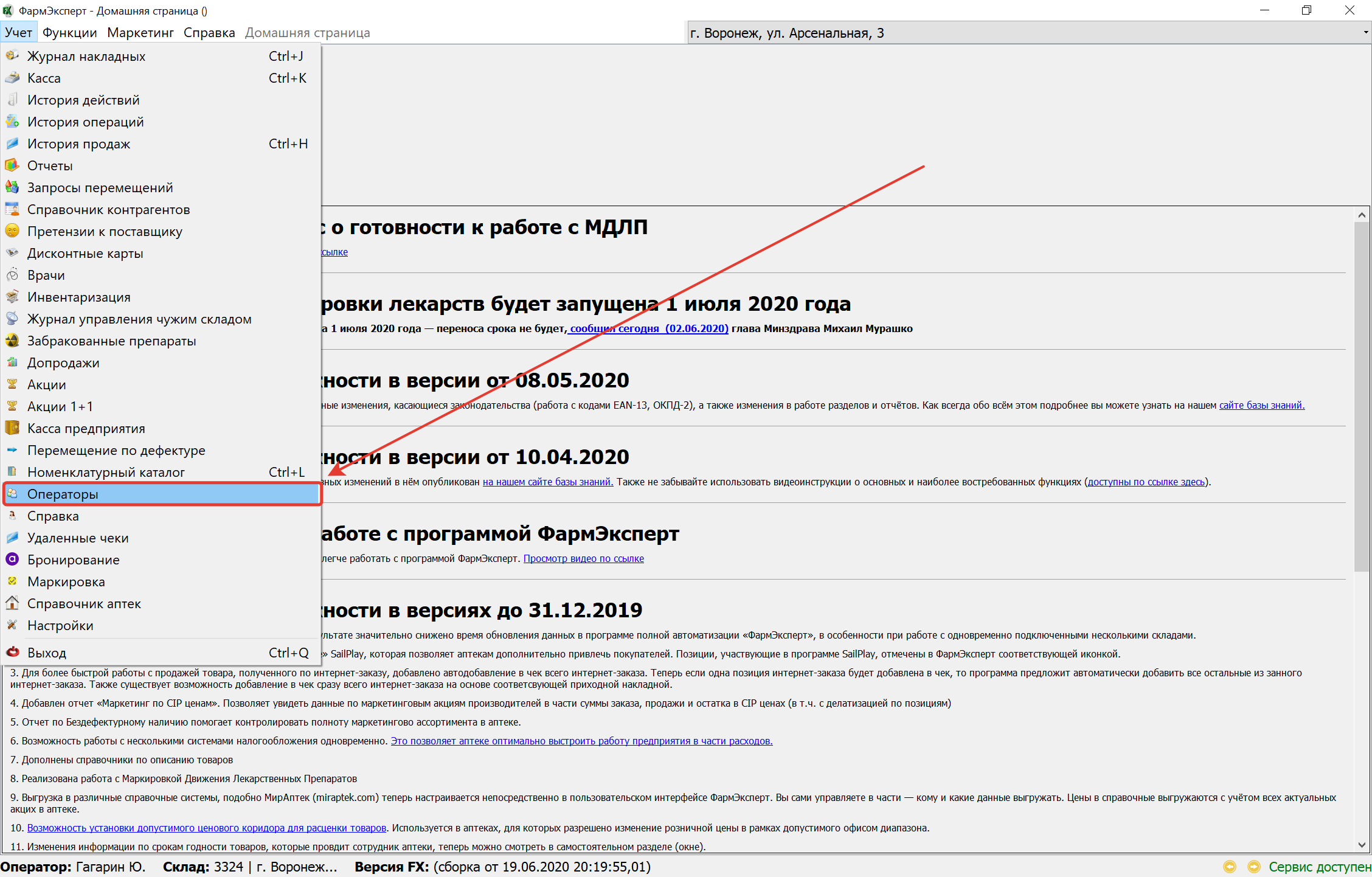Select the Домашняя страница tab

308,33
